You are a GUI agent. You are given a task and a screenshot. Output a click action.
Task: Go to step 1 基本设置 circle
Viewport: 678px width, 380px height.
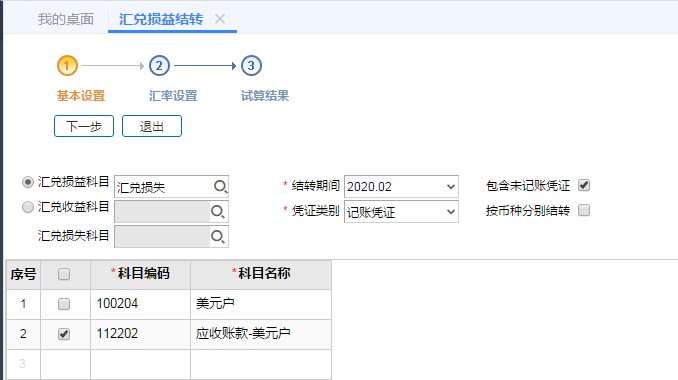coord(67,66)
